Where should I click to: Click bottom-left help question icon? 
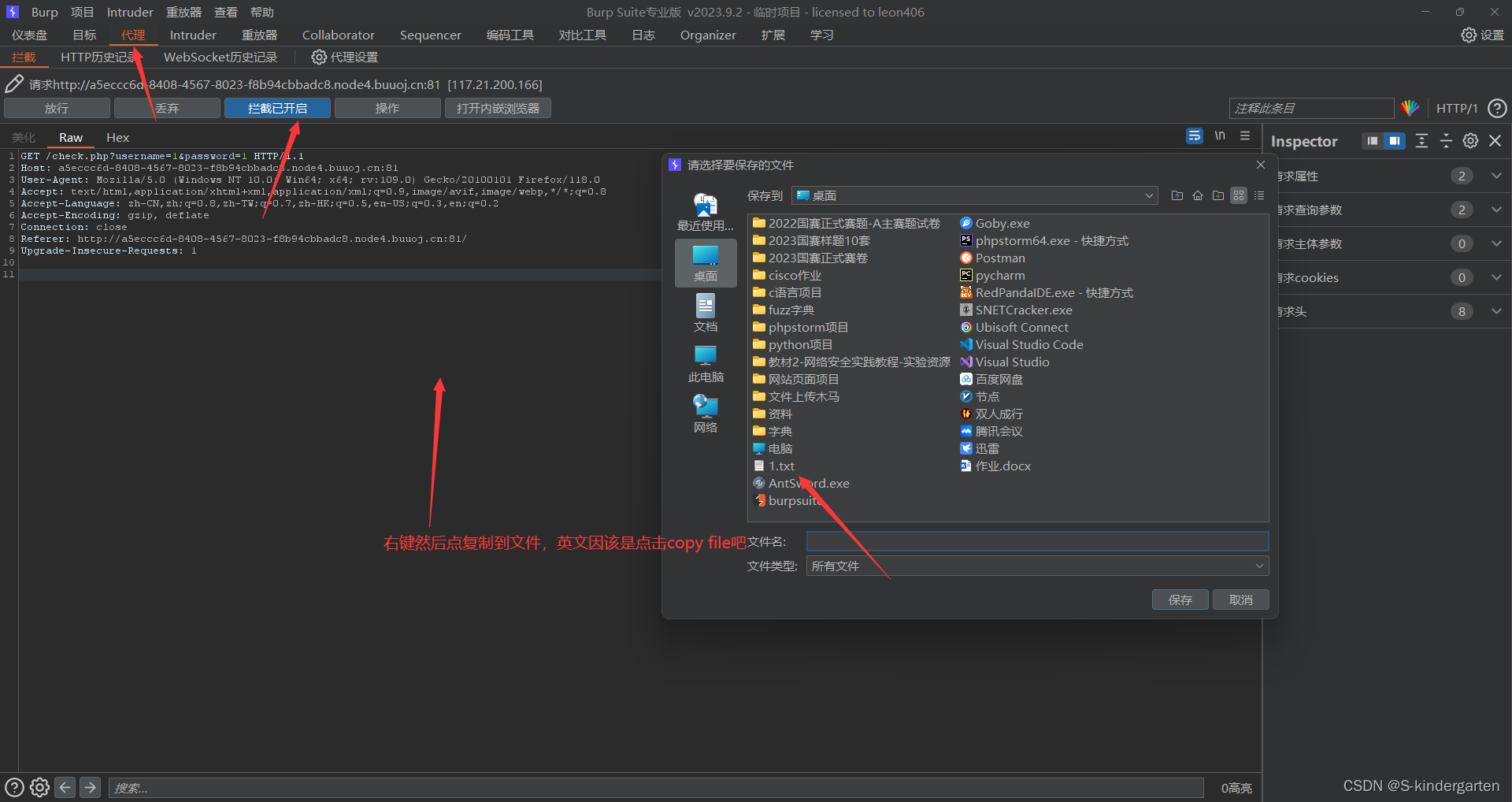[14, 787]
